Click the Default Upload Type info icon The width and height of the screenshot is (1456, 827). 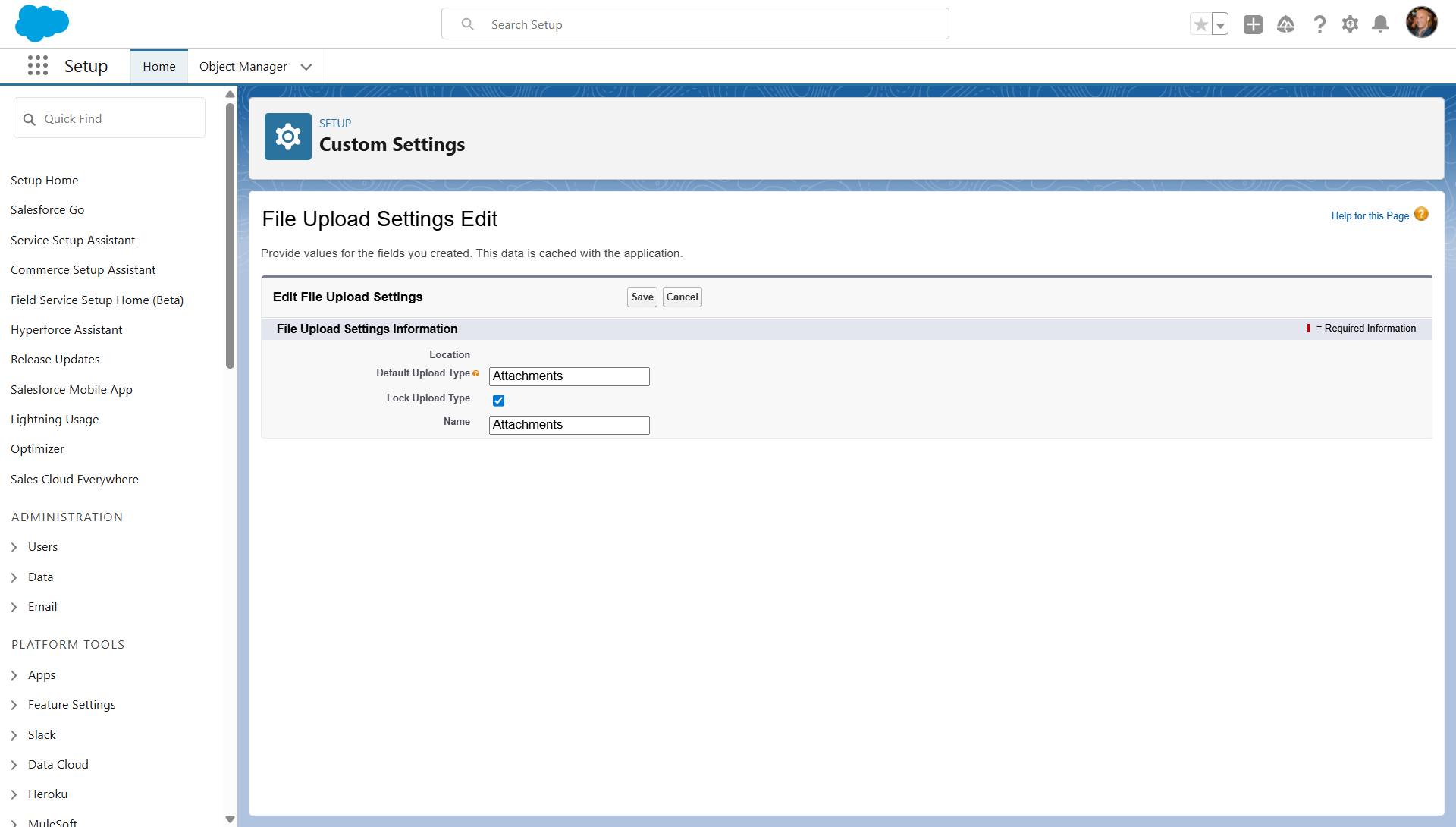click(x=476, y=373)
